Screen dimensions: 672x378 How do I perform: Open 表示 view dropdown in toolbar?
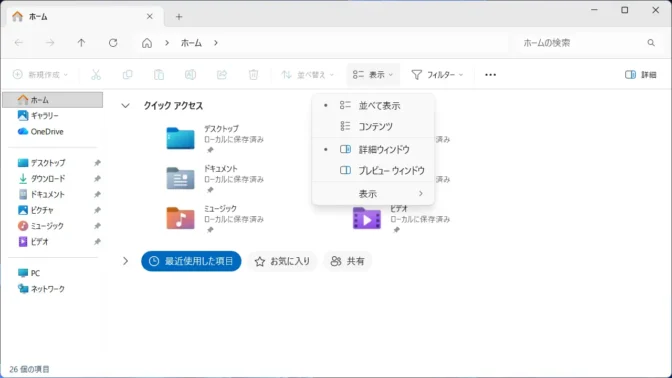click(x=373, y=75)
